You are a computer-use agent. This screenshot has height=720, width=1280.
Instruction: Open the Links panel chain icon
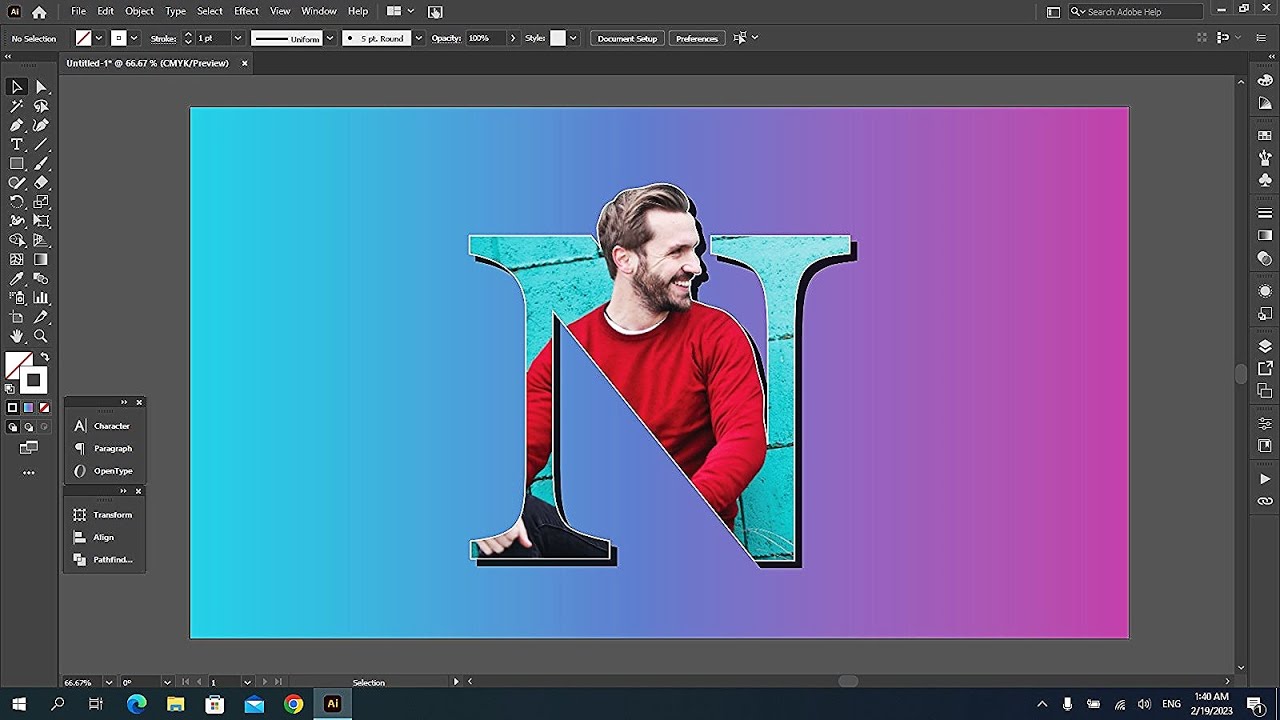tap(1265, 501)
